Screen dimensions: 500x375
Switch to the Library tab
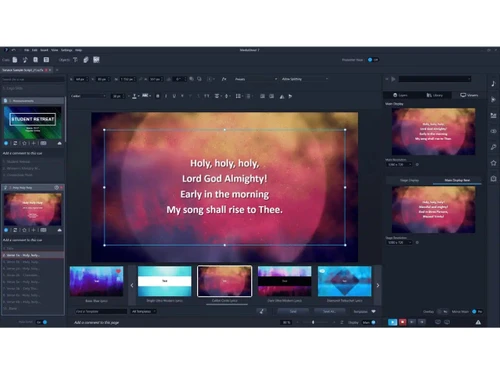pyautogui.click(x=434, y=95)
